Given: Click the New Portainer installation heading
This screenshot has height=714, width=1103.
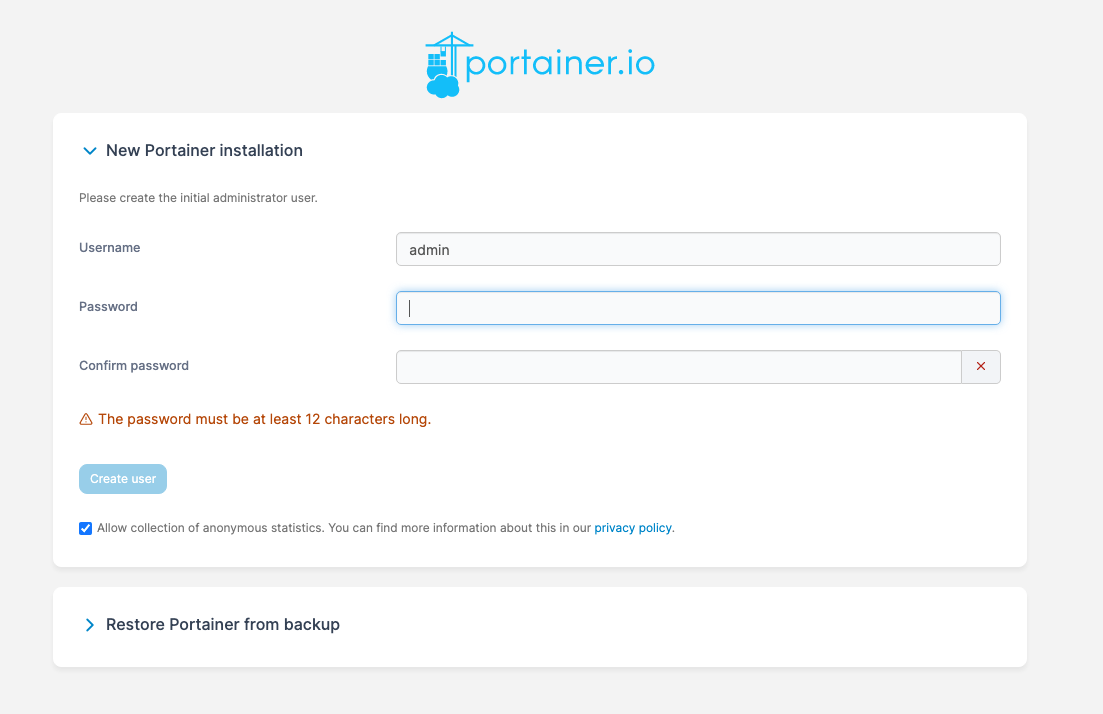Looking at the screenshot, I should [204, 151].
